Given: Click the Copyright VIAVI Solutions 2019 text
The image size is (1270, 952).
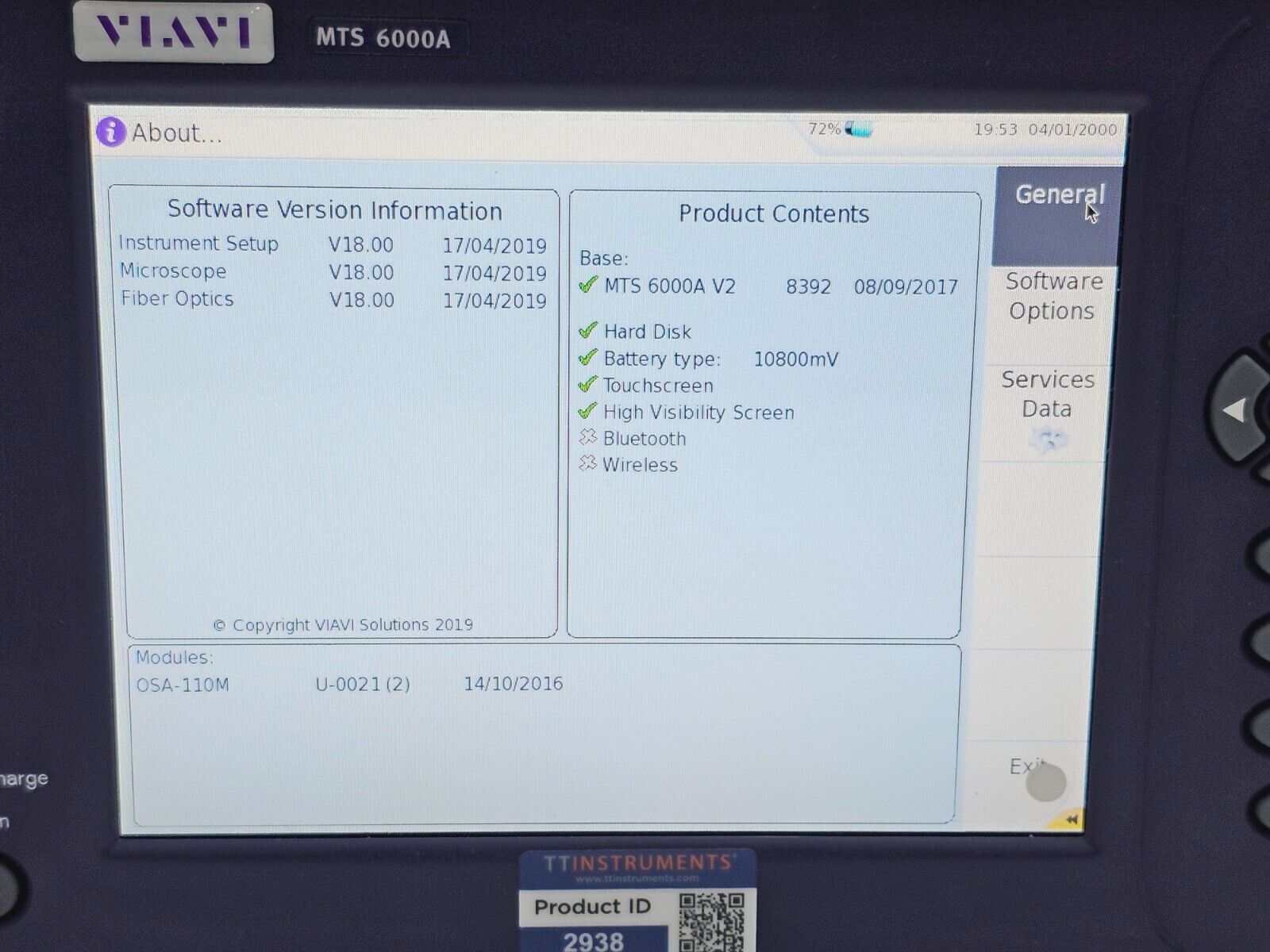Looking at the screenshot, I should [x=343, y=625].
